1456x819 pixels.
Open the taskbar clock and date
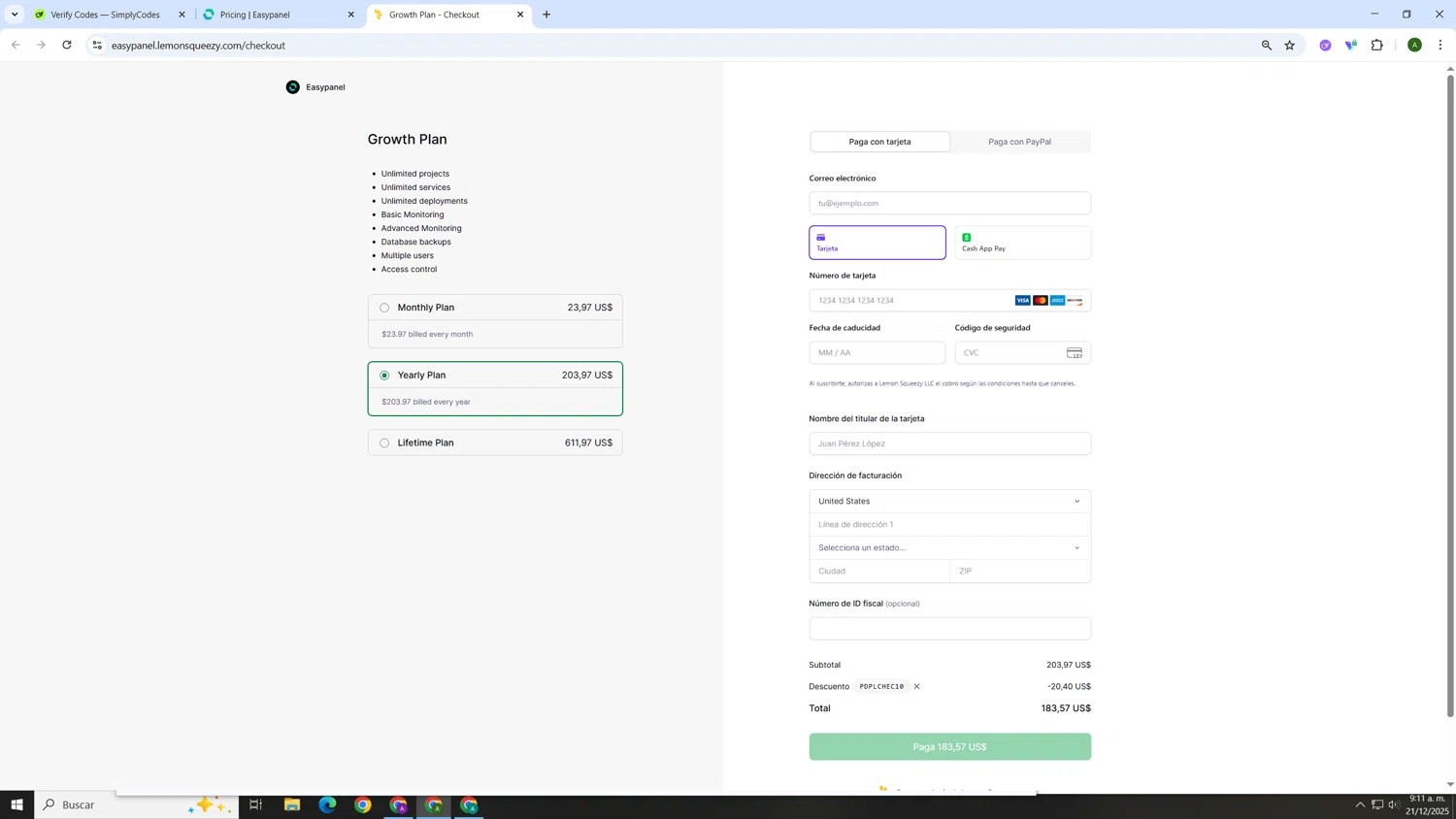(1427, 804)
